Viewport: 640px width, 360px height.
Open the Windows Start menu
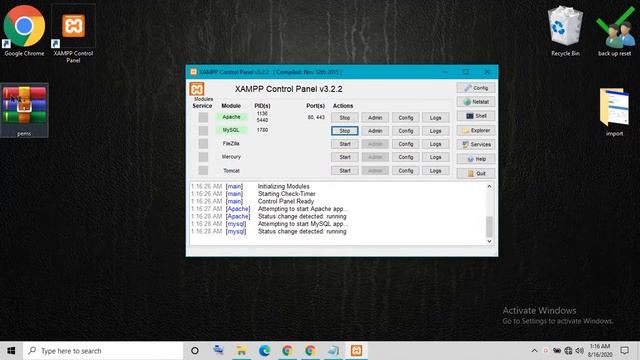(11, 351)
